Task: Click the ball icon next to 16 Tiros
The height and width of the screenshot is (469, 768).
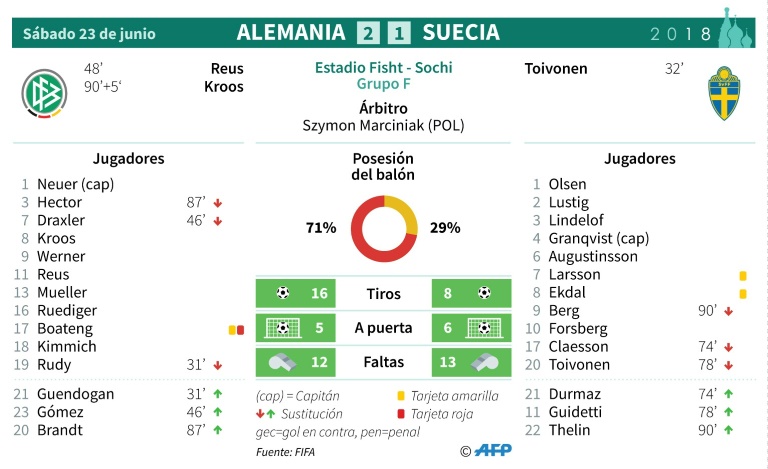Action: click(x=283, y=293)
